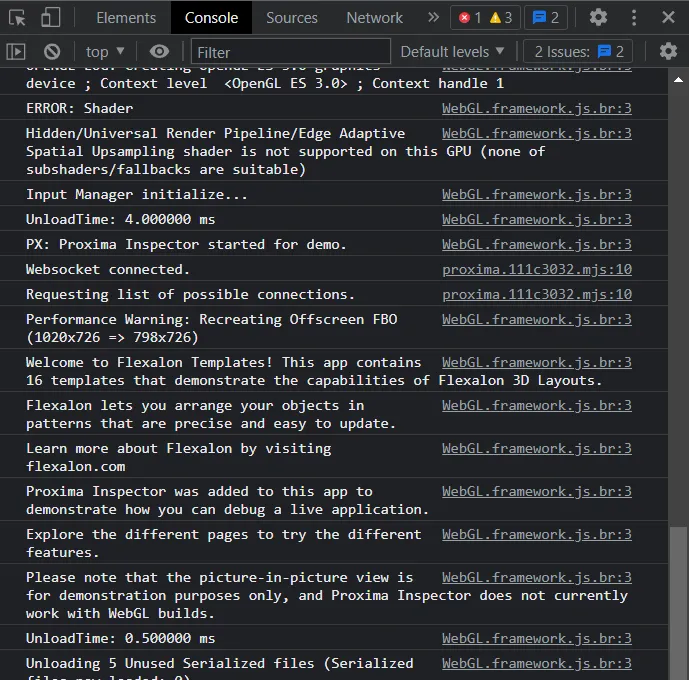Toggle the live expression eye icon
The height and width of the screenshot is (680, 689).
pos(160,52)
